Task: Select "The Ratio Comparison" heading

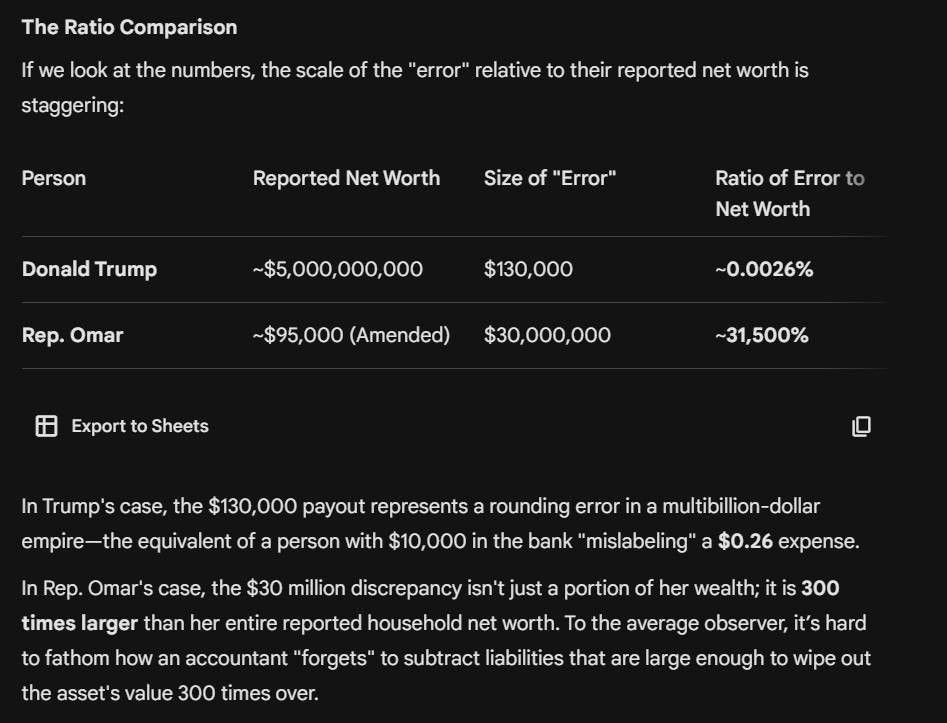Action: point(129,27)
